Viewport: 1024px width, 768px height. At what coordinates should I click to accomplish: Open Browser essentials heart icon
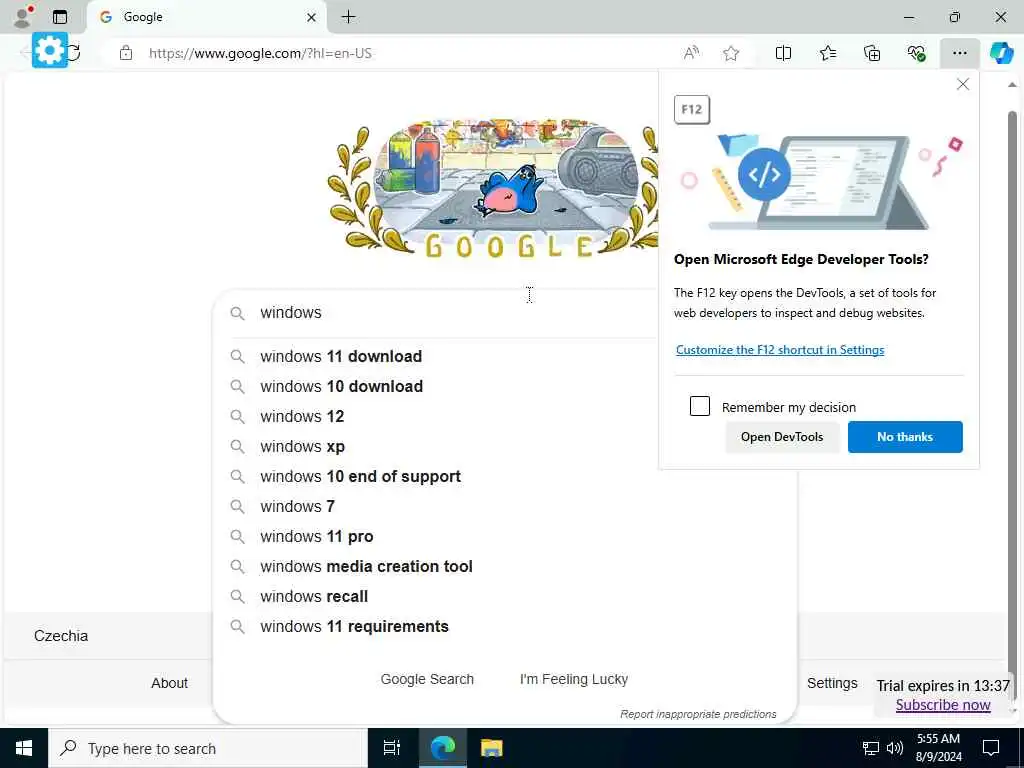tap(916, 53)
